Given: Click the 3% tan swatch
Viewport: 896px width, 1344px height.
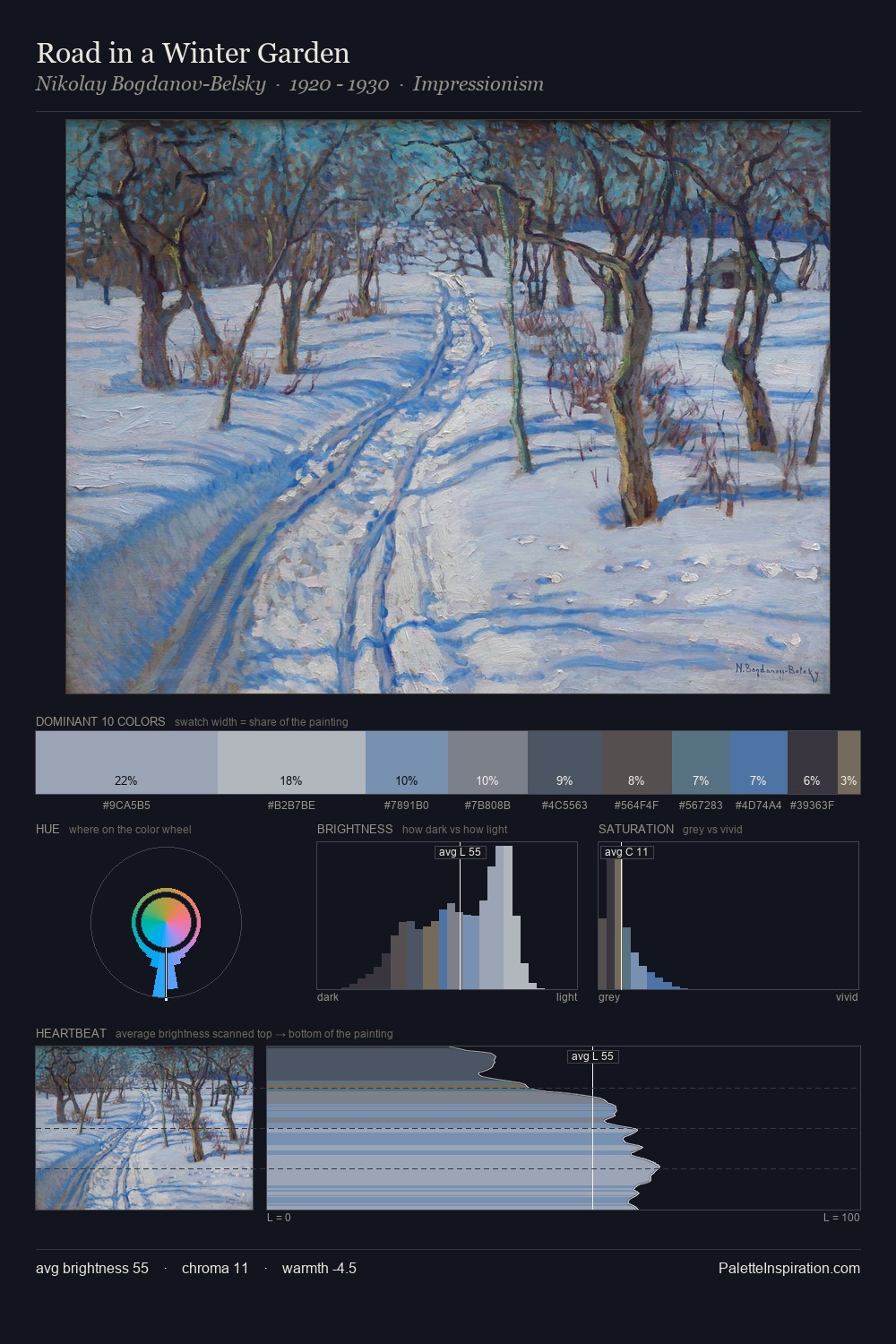Looking at the screenshot, I should click(x=849, y=762).
